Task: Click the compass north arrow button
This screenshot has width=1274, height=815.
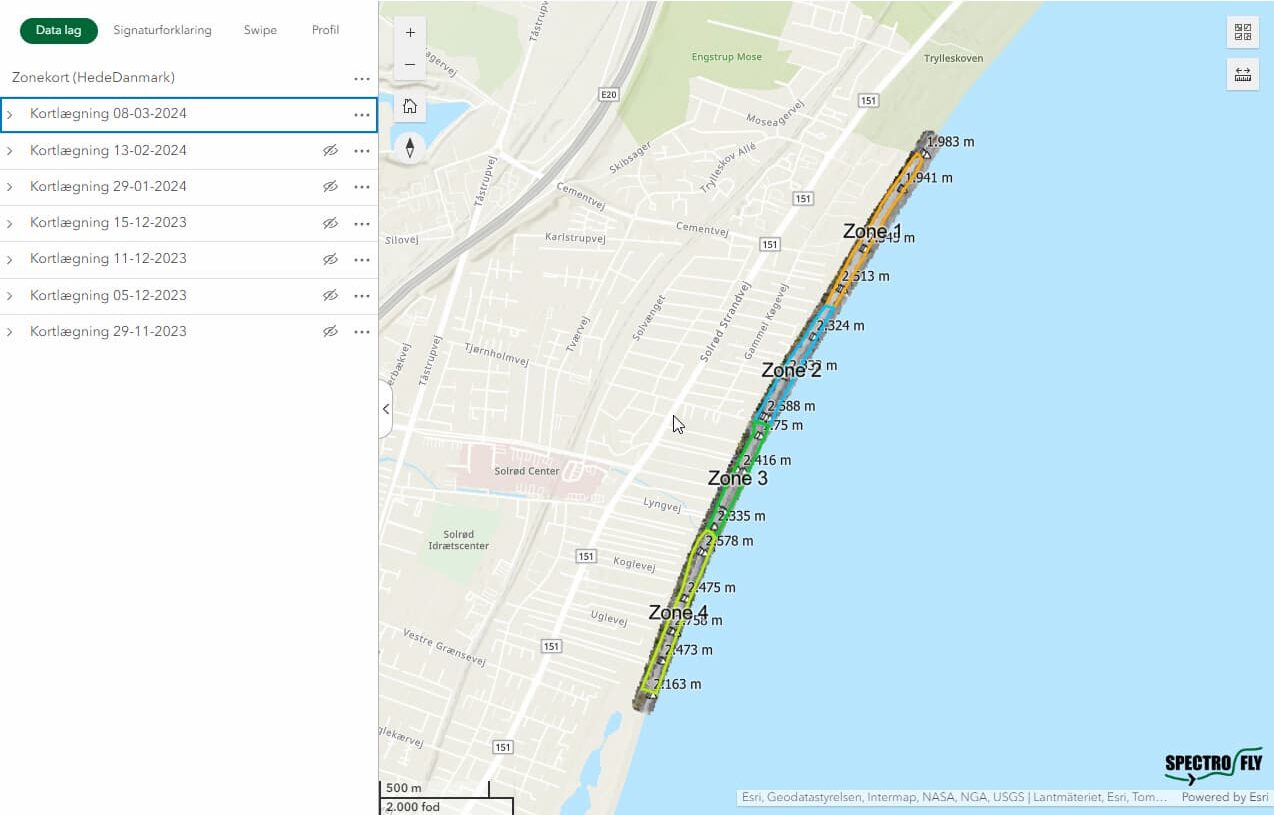Action: click(410, 148)
